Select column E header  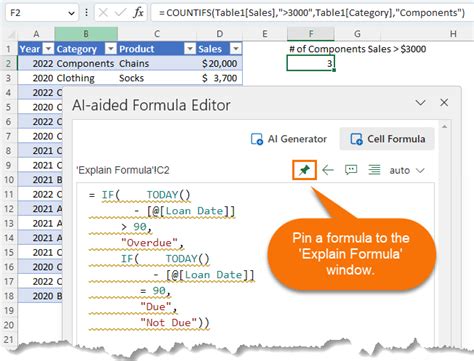pyautogui.click(x=265, y=34)
